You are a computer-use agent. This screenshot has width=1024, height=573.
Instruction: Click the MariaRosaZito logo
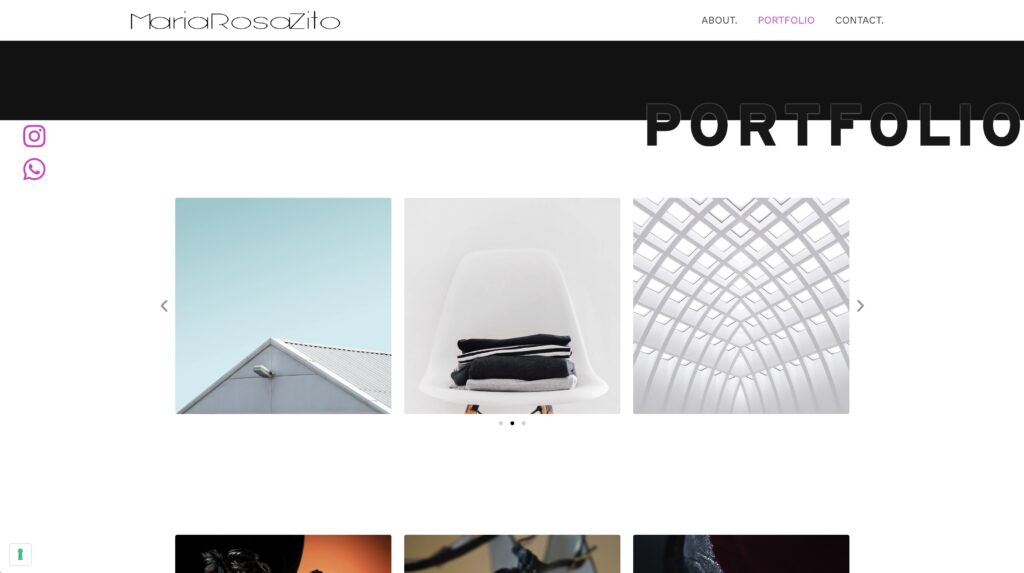(x=235, y=21)
